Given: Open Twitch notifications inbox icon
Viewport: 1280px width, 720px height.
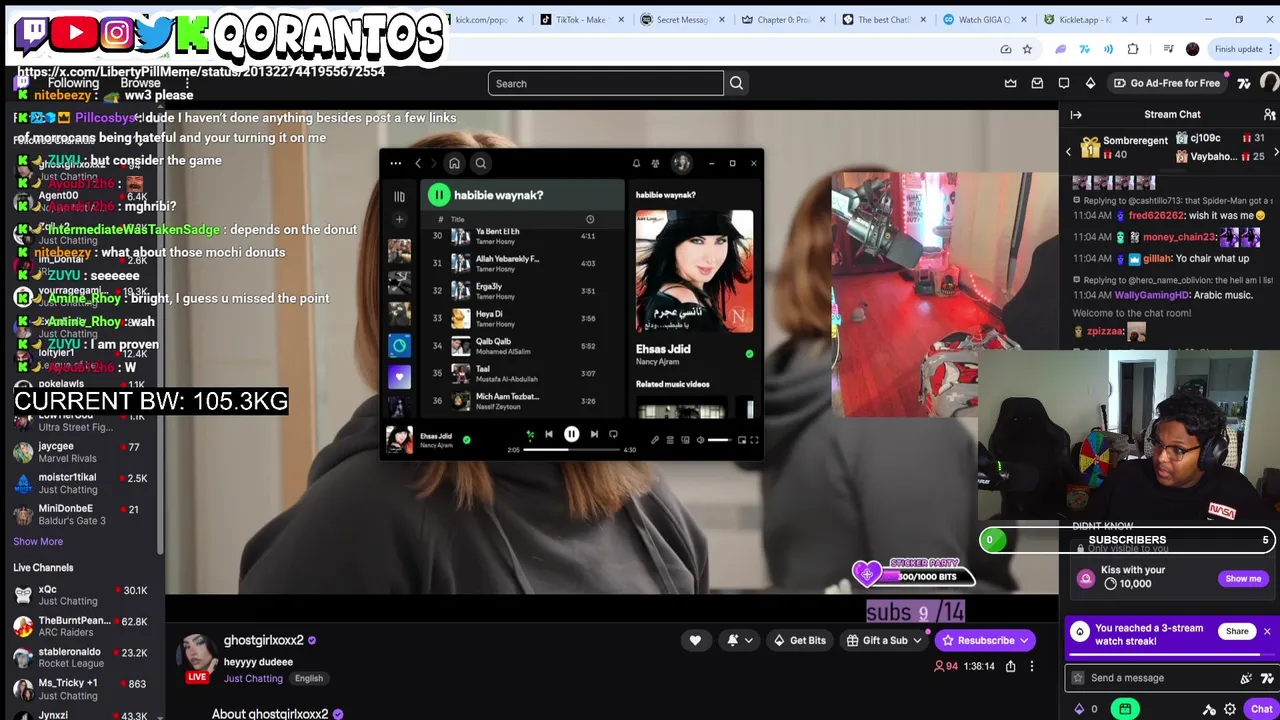Looking at the screenshot, I should [1037, 83].
